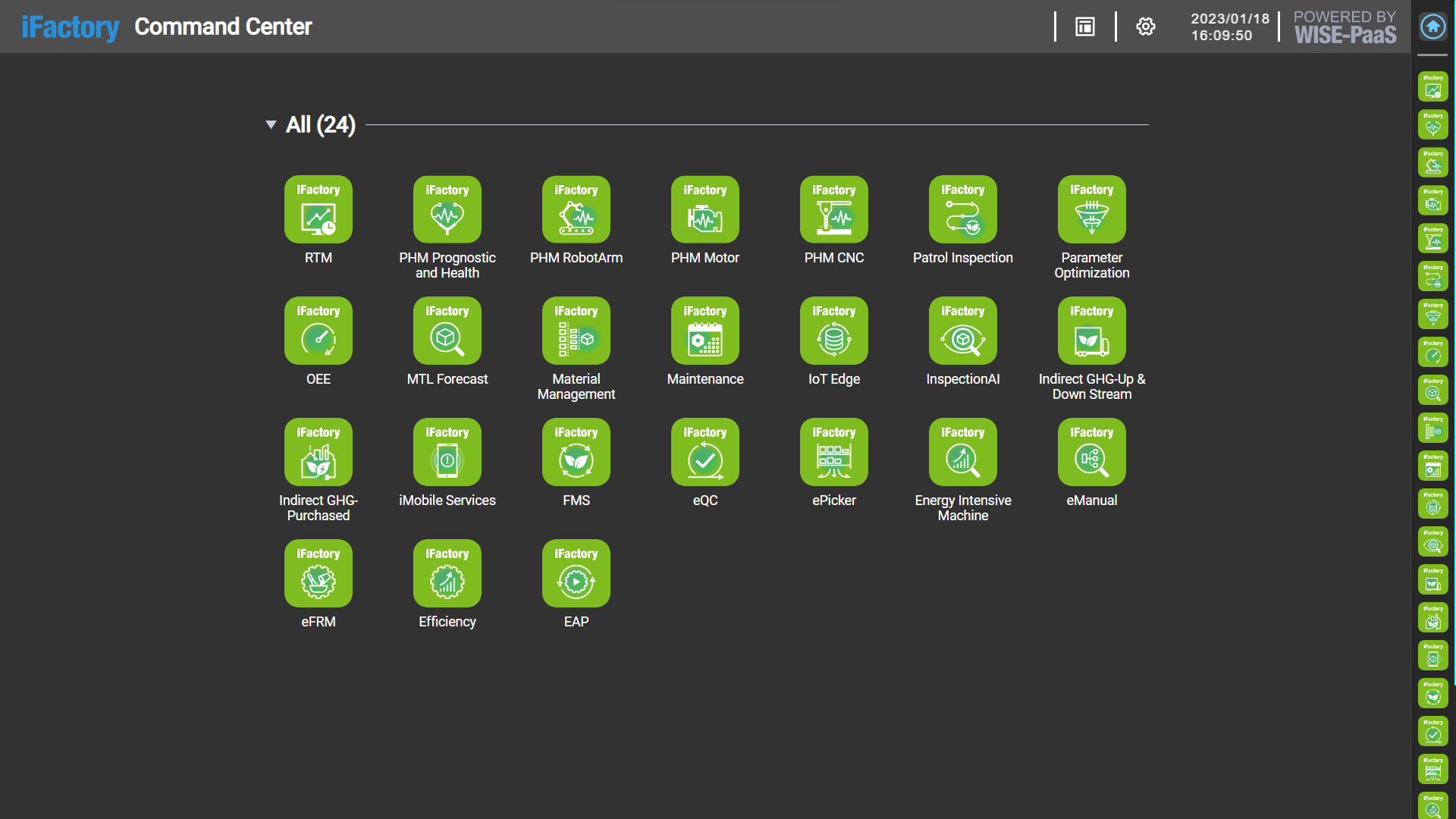Open InspectionAI tile in main grid
1456x819 pixels.
[x=963, y=331]
